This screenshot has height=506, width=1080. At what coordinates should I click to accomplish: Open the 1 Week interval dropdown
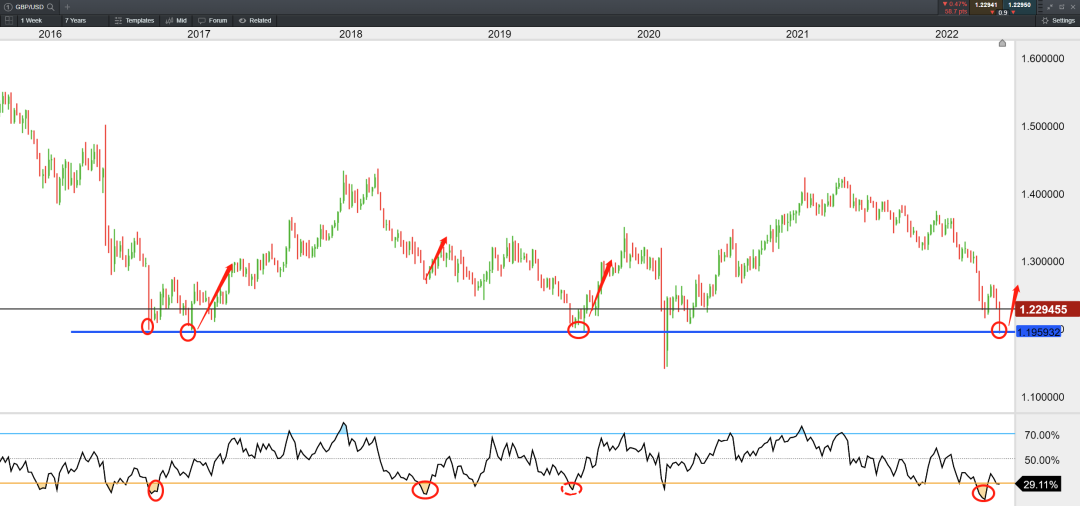[x=37, y=21]
